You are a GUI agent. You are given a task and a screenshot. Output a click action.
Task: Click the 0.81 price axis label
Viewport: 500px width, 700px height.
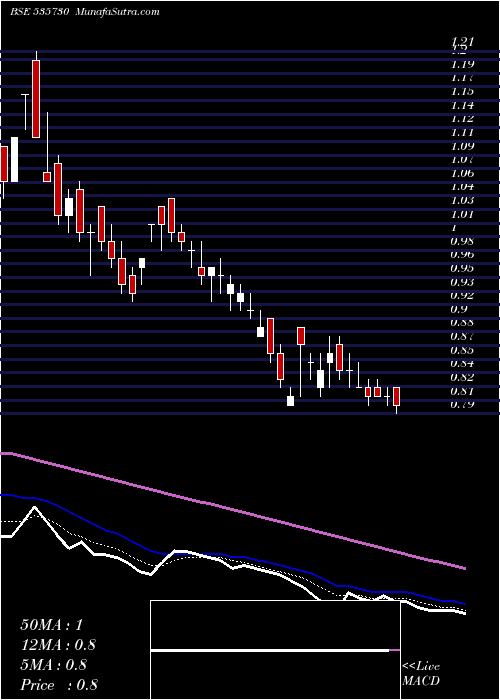click(x=462, y=392)
